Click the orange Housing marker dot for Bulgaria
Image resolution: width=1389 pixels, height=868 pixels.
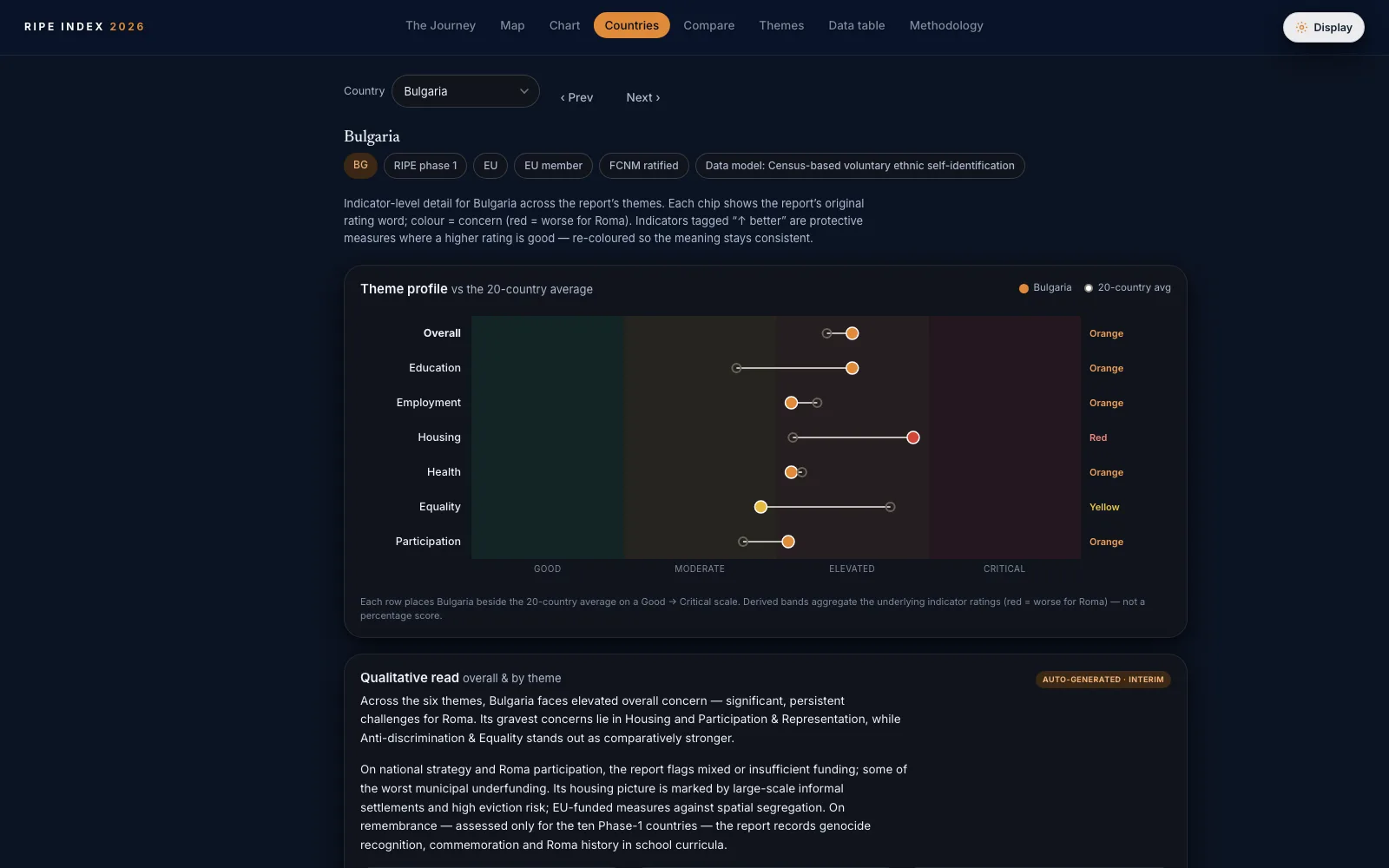912,437
